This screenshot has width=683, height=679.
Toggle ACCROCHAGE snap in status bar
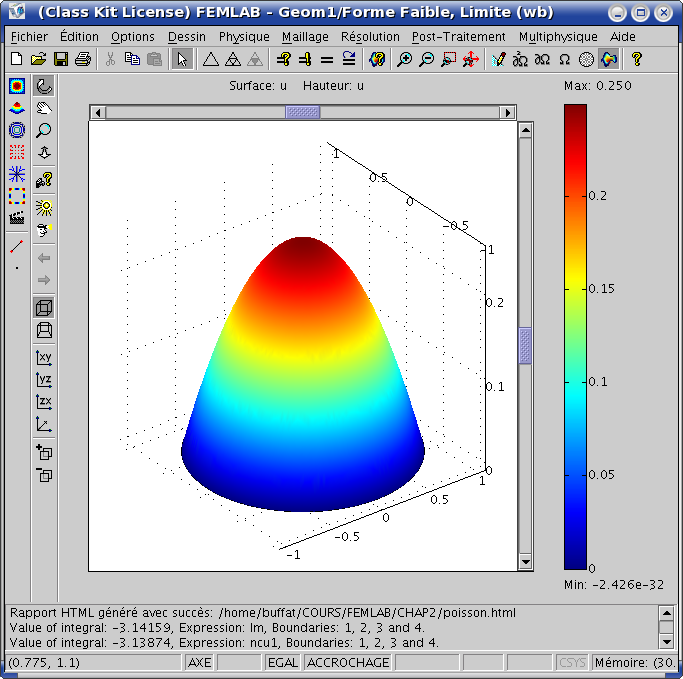point(348,663)
